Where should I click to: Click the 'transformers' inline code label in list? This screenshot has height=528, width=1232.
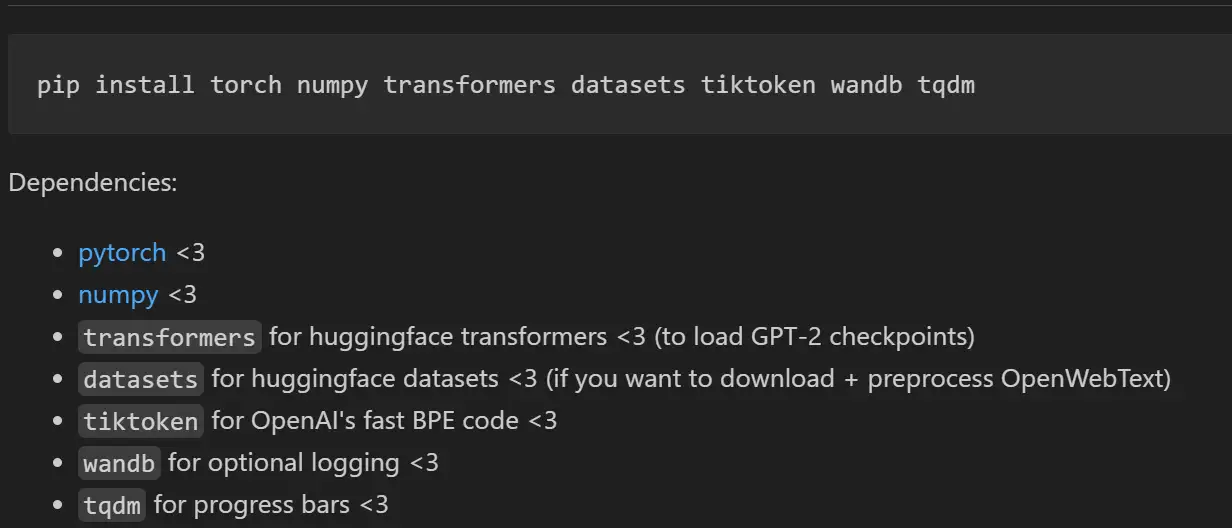click(170, 337)
